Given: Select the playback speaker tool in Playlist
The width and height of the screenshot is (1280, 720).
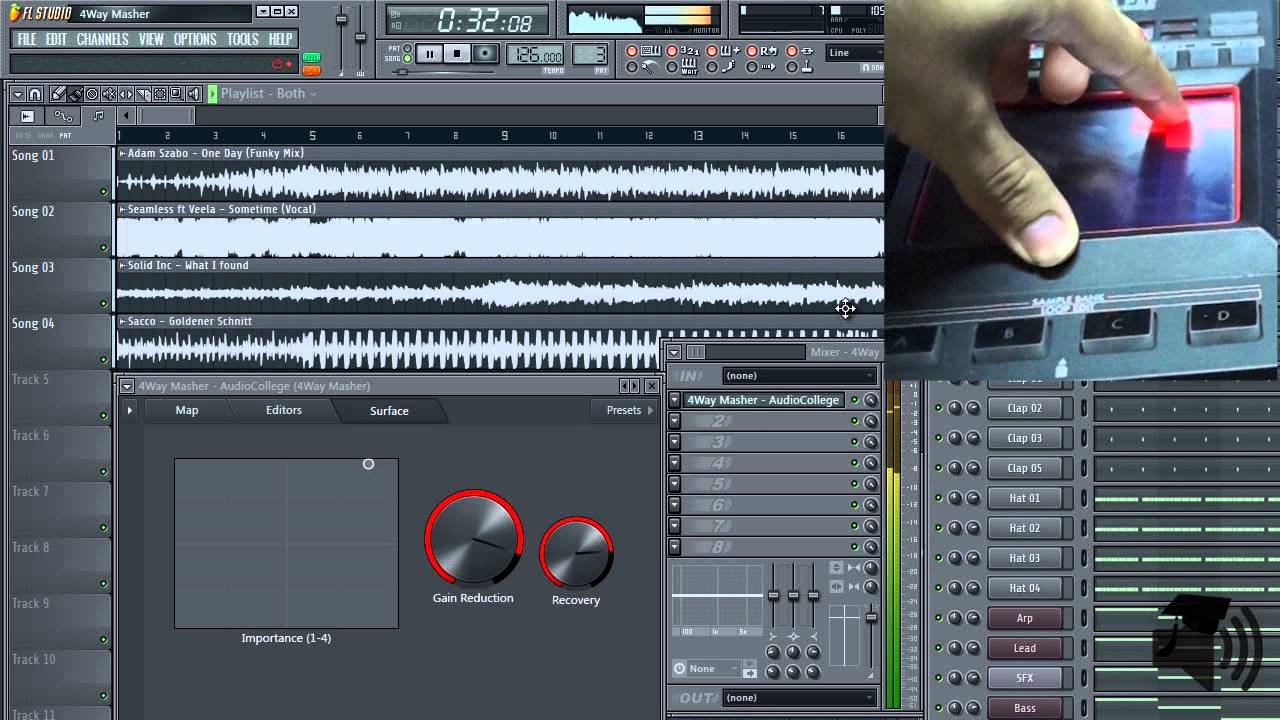Looking at the screenshot, I should tap(194, 94).
